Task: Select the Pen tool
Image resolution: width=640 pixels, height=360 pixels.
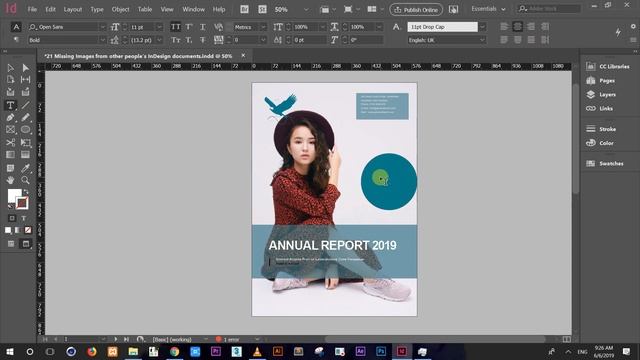Action: coord(10,118)
